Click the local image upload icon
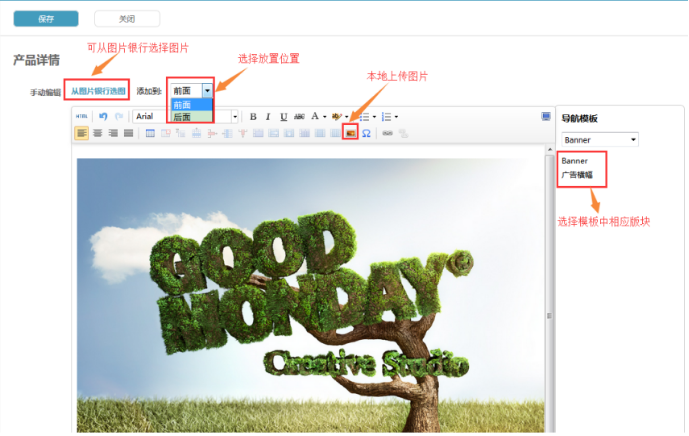689x436 pixels. coord(351,133)
